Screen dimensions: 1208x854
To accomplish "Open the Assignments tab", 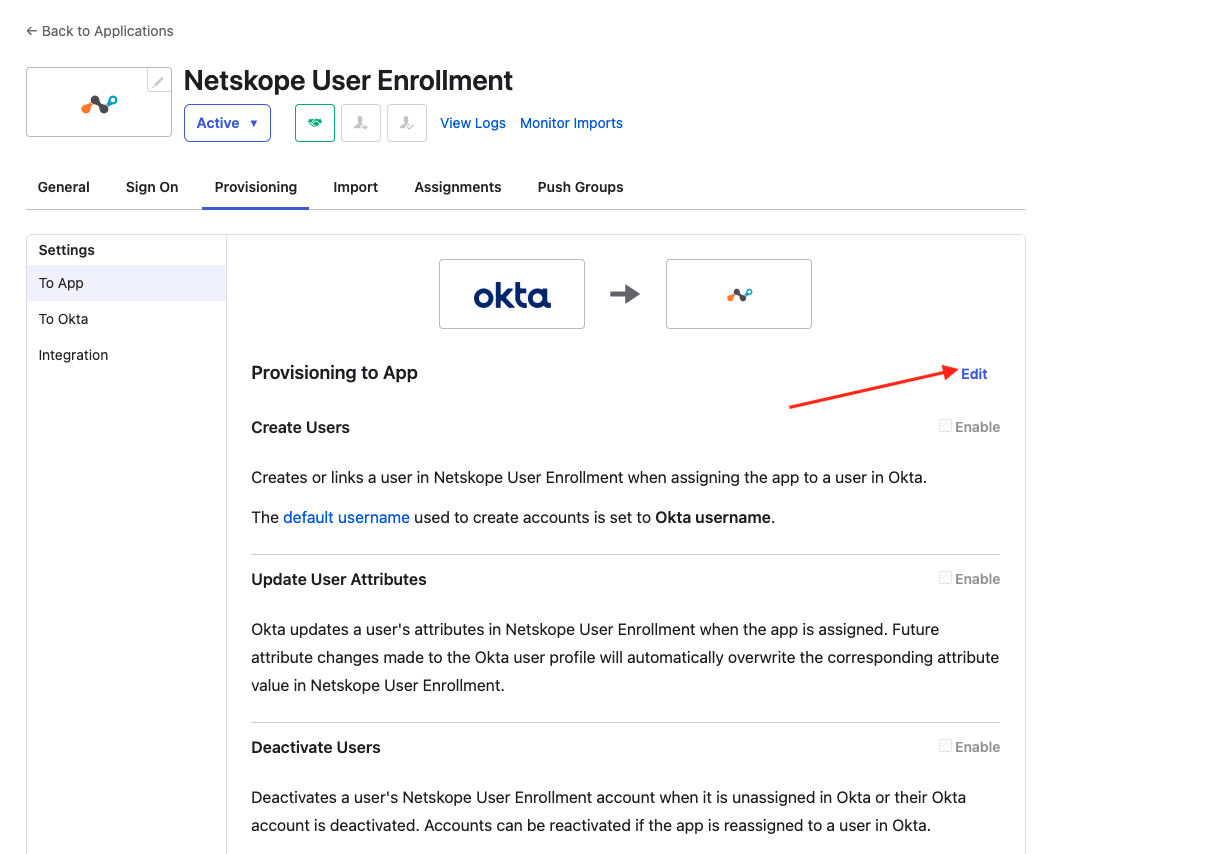I will (x=458, y=187).
